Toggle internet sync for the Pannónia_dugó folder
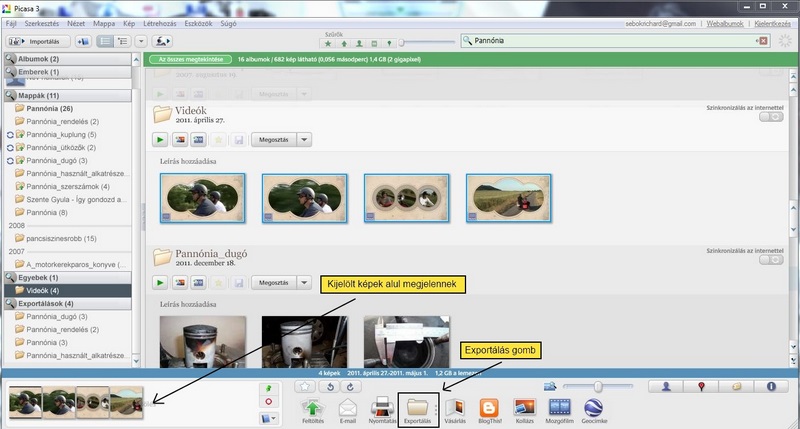This screenshot has width=800, height=429. click(x=770, y=260)
